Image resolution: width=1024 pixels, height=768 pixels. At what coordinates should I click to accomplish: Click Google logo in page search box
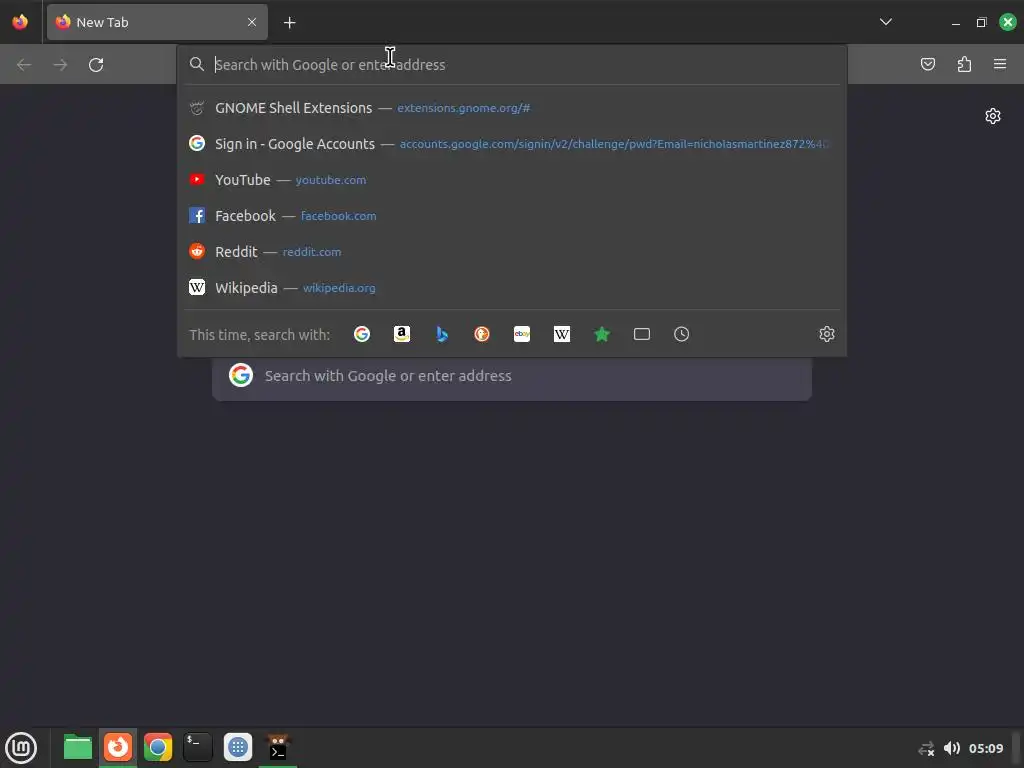[241, 376]
